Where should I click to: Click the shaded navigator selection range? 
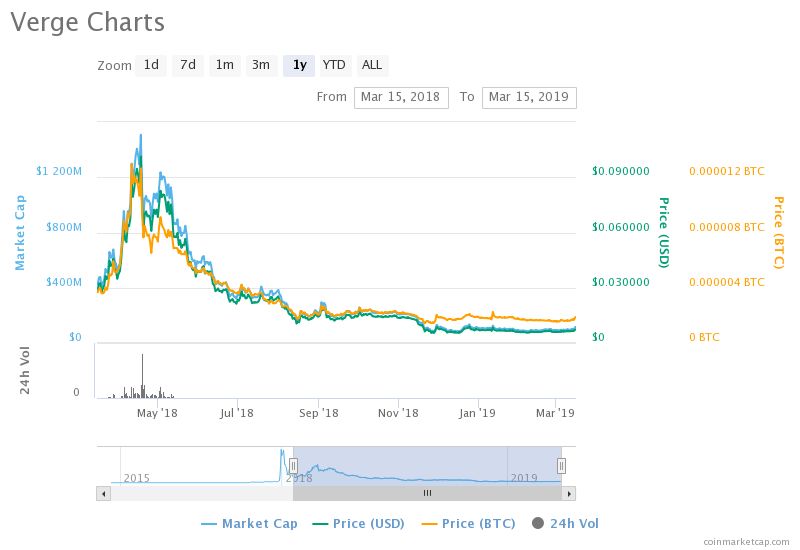(x=428, y=466)
